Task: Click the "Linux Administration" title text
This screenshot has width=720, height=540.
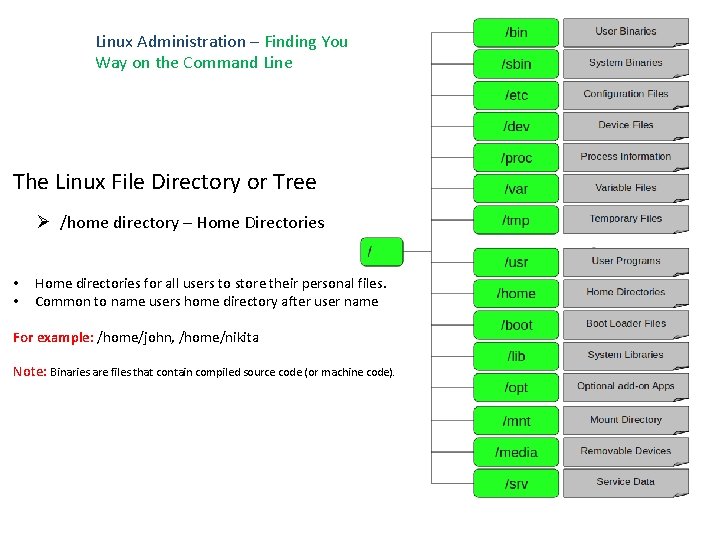Action: pyautogui.click(x=170, y=42)
